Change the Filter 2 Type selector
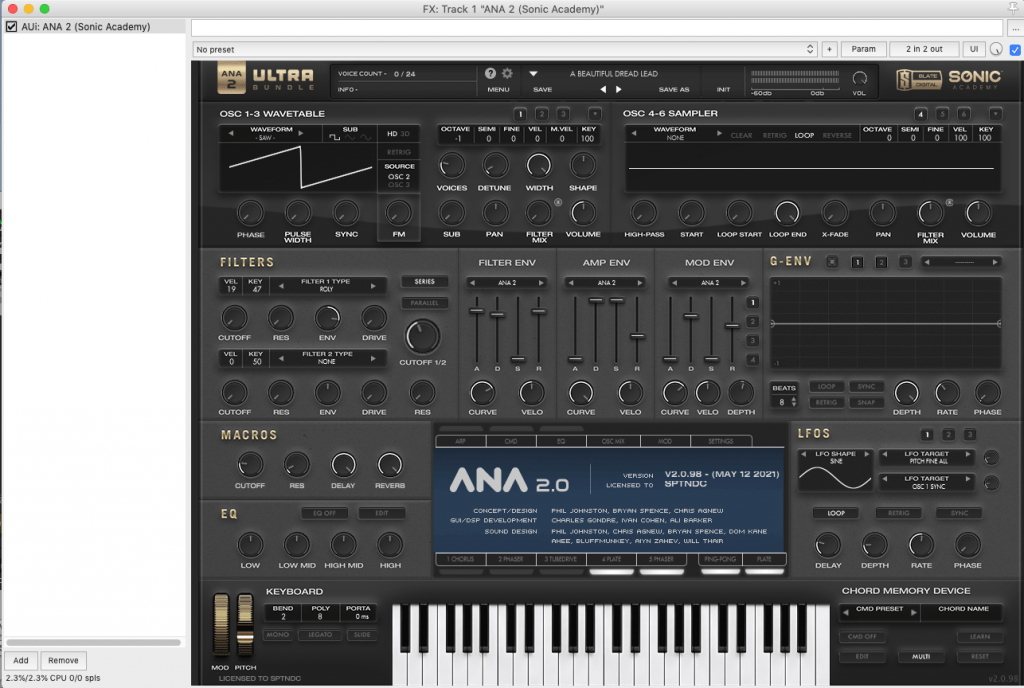1024x688 pixels. point(327,358)
